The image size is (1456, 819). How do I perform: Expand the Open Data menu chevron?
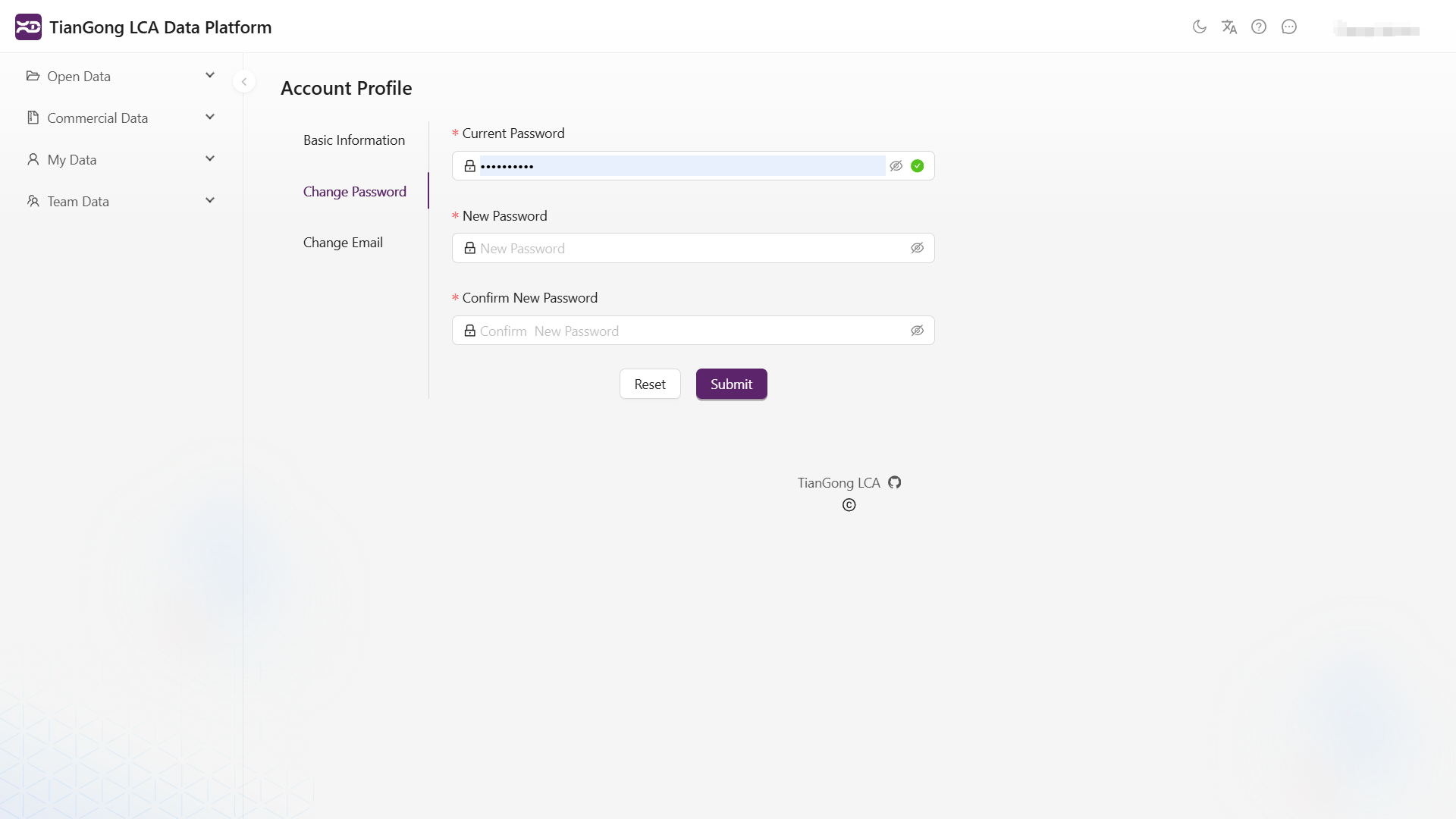pyautogui.click(x=210, y=76)
